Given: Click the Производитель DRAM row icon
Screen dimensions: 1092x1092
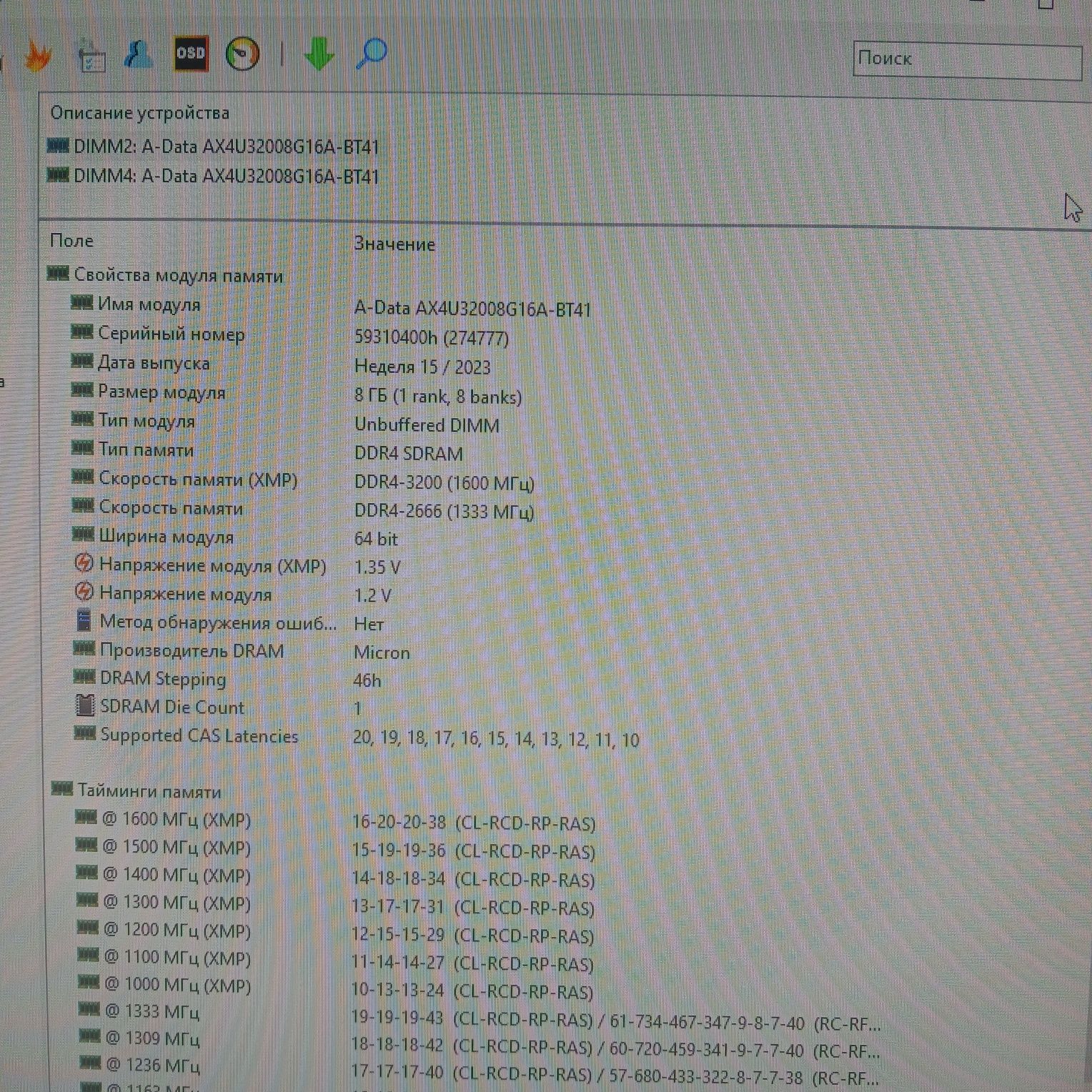Looking at the screenshot, I should (84, 649).
